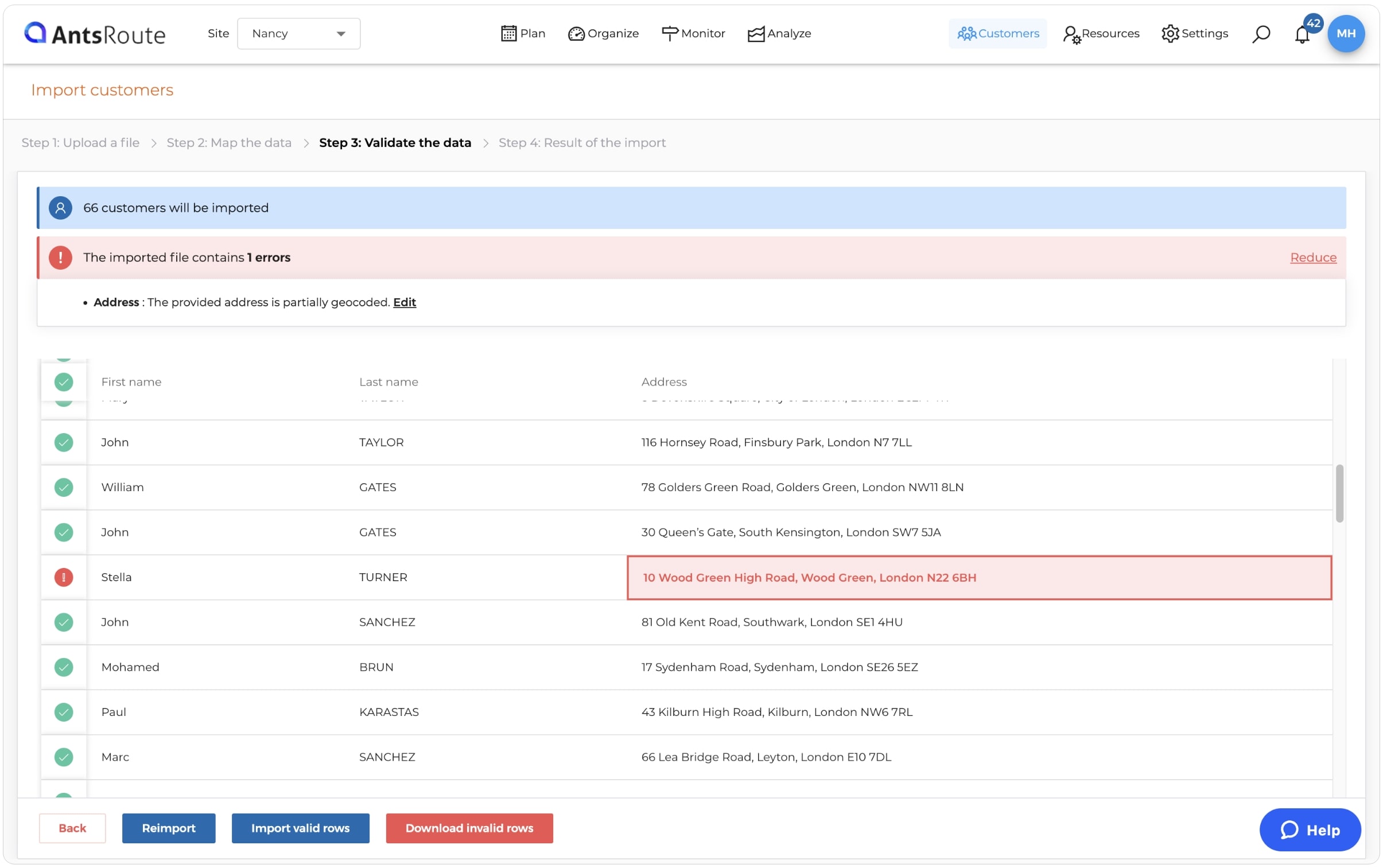
Task: Go to Step 4: Result of the import
Action: click(581, 142)
